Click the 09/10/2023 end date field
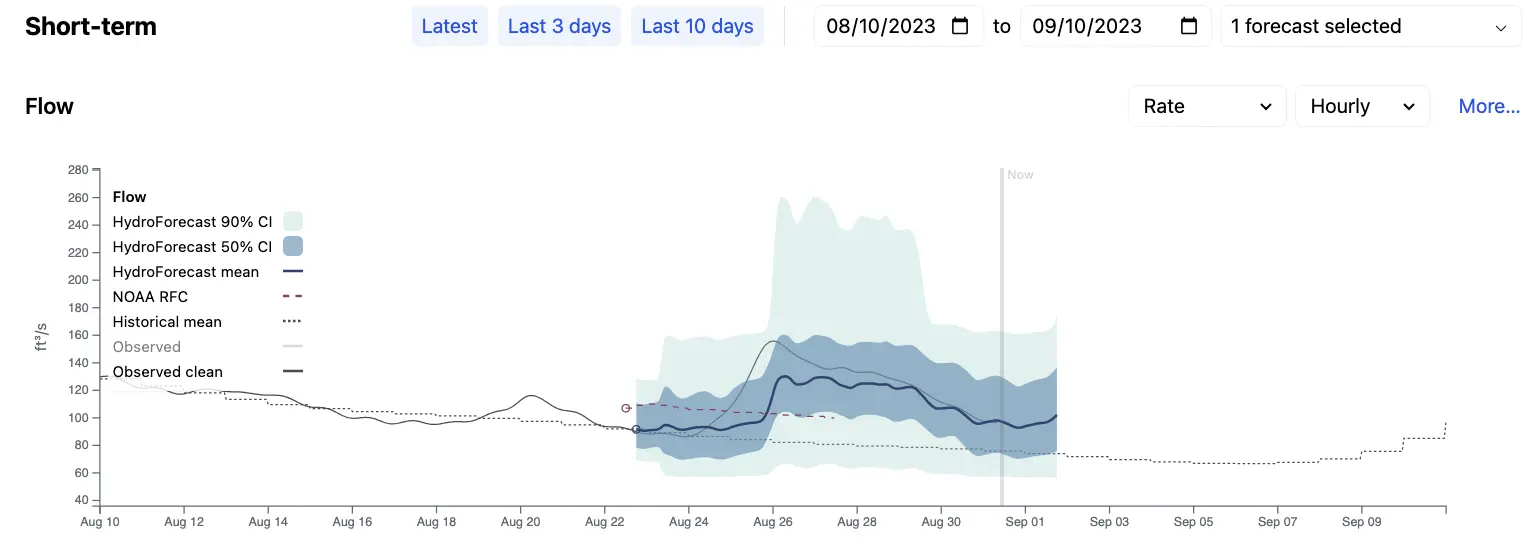Viewport: 1527px width, 552px height. pyautogui.click(x=1115, y=26)
